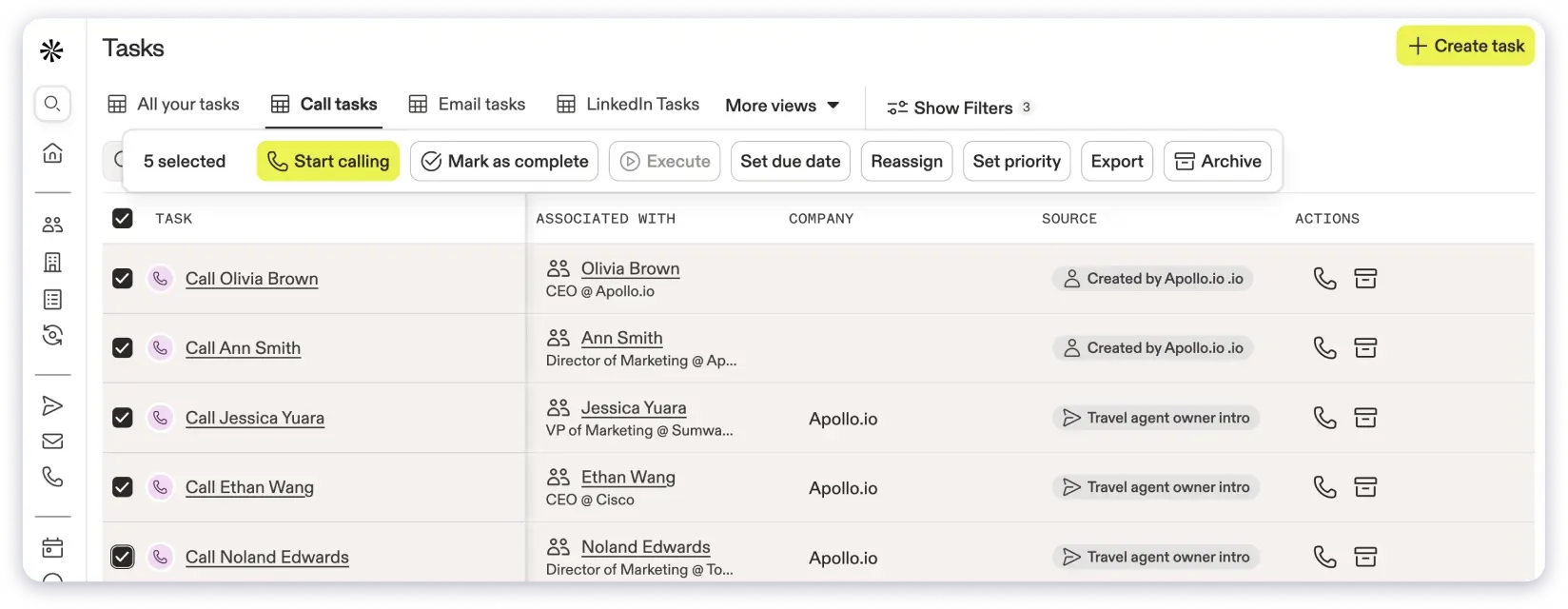Screen dimensions: 1568x609
Task: Expand the More views dropdown
Action: coord(780,106)
